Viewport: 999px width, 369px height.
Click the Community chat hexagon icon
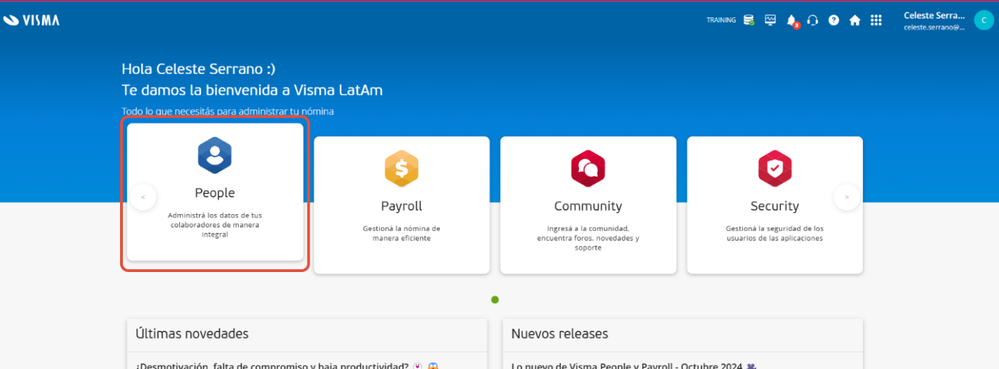click(588, 169)
